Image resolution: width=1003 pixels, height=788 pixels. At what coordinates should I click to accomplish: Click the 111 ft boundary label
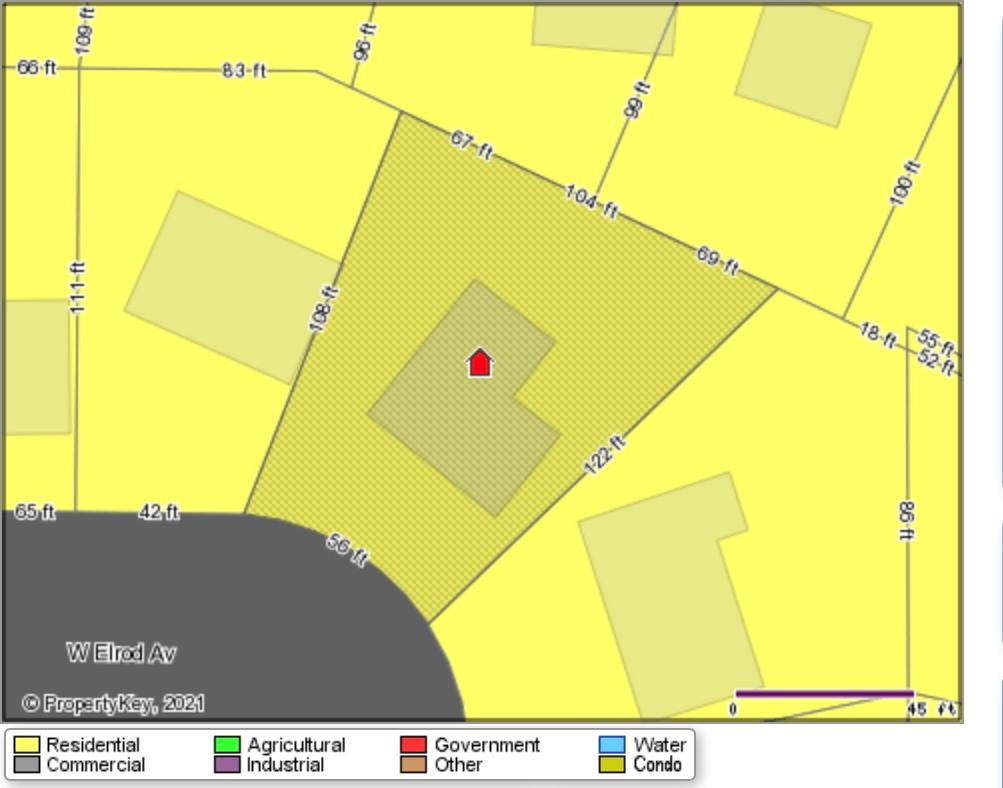pyautogui.click(x=78, y=287)
